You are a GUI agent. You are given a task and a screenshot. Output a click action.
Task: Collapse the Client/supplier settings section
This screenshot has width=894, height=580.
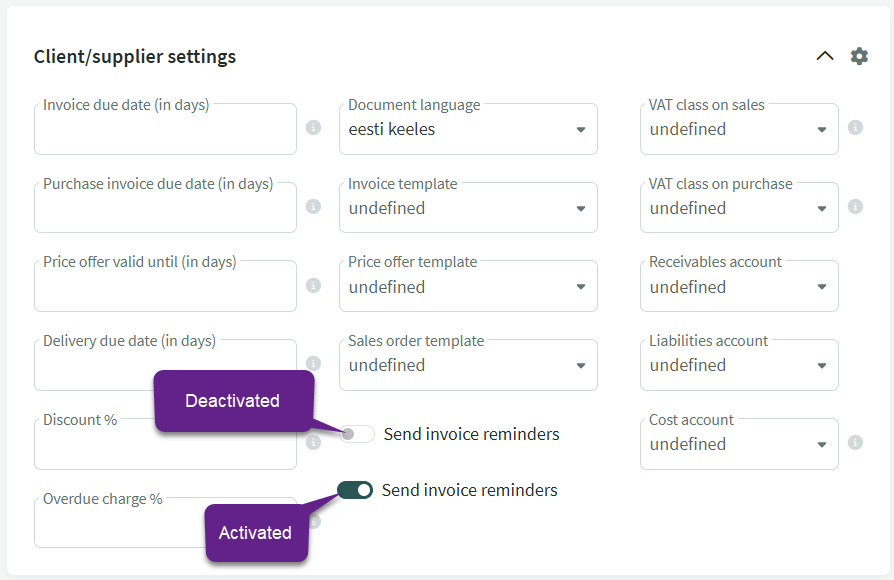coord(824,56)
